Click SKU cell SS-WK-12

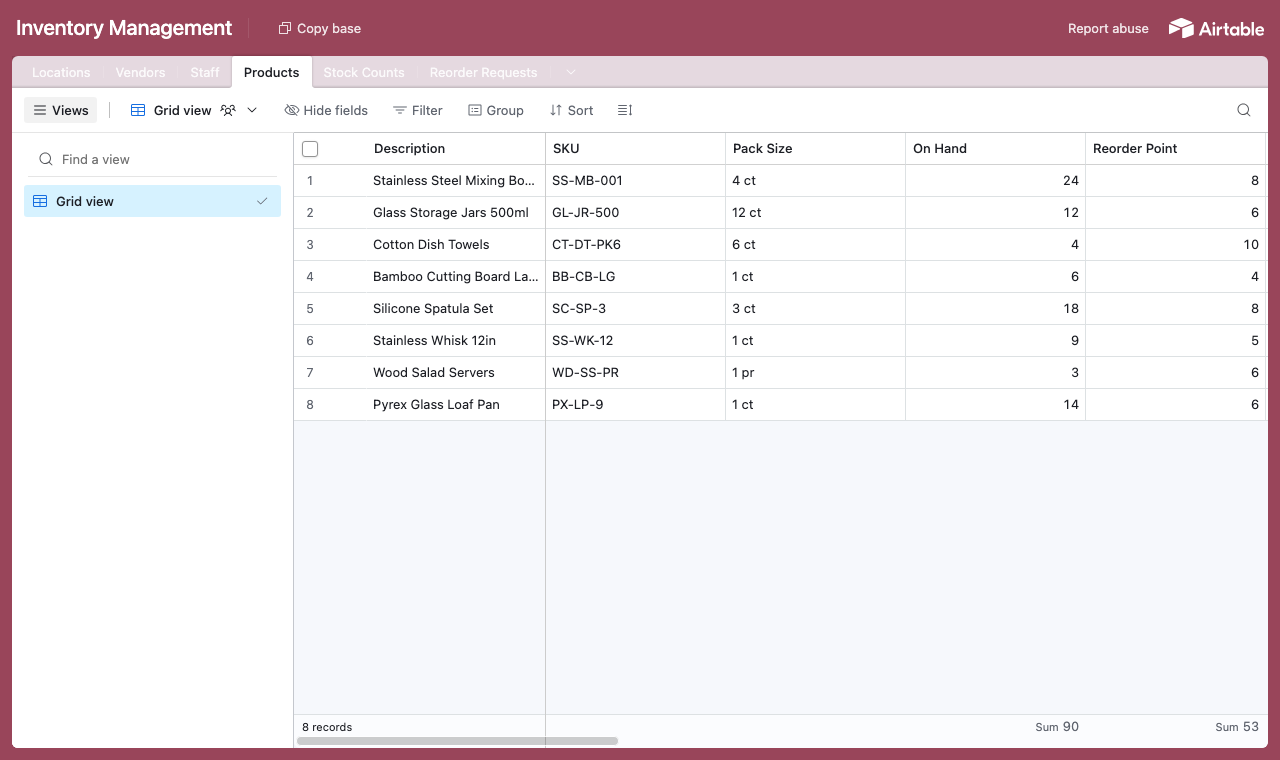point(636,341)
